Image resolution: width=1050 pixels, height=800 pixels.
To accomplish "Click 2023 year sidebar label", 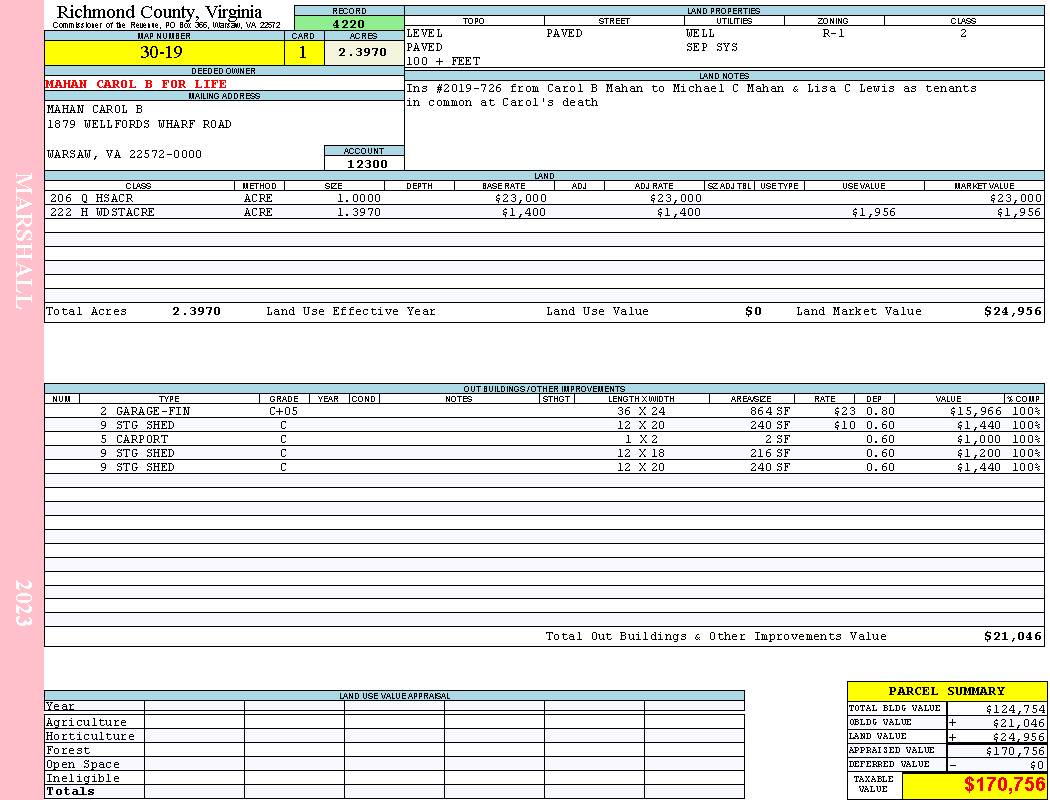I will tap(23, 603).
